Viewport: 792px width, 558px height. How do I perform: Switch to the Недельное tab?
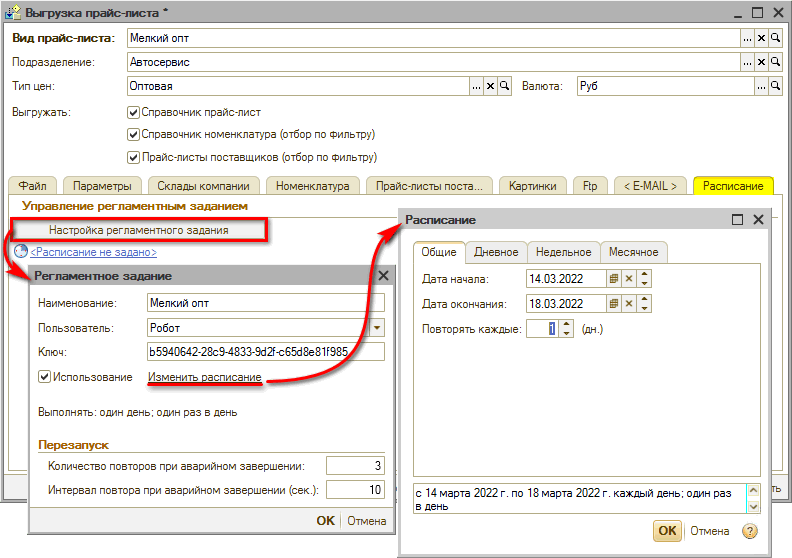pos(563,252)
